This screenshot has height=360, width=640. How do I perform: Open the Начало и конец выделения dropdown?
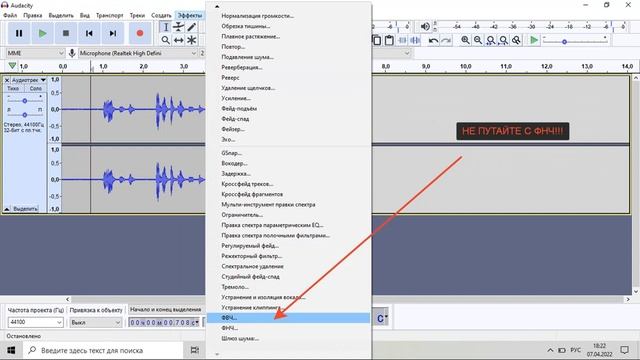click(x=166, y=309)
